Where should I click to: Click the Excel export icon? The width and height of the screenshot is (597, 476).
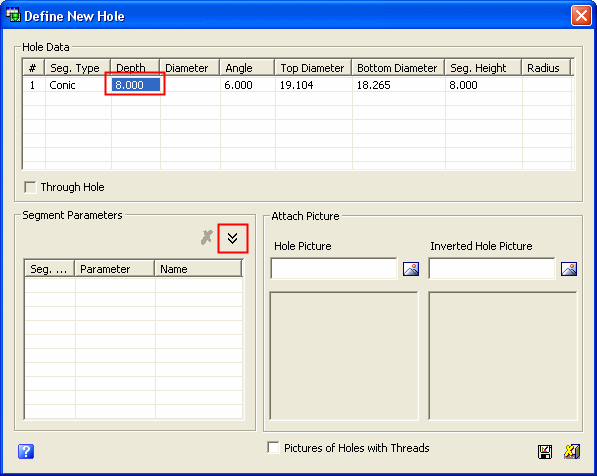pos(571,452)
